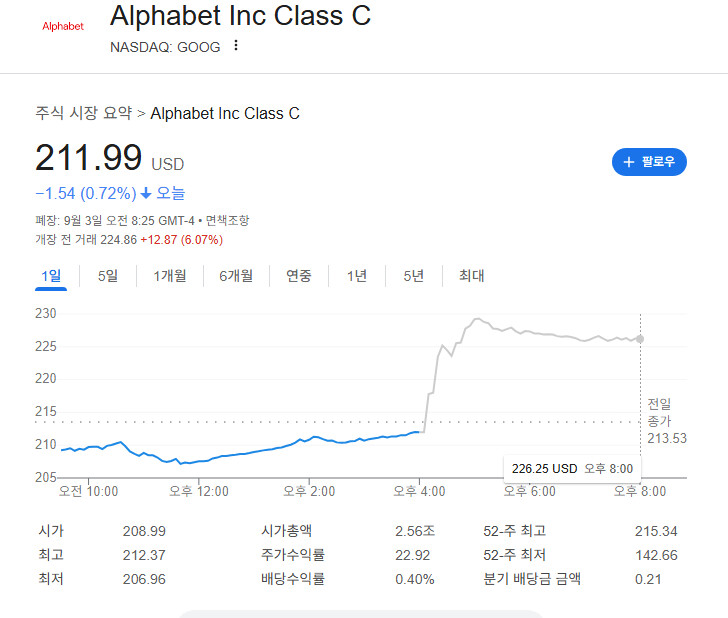
Task: Open the 주식 시장 요약 breadcrumb link
Action: pyautogui.click(x=83, y=113)
